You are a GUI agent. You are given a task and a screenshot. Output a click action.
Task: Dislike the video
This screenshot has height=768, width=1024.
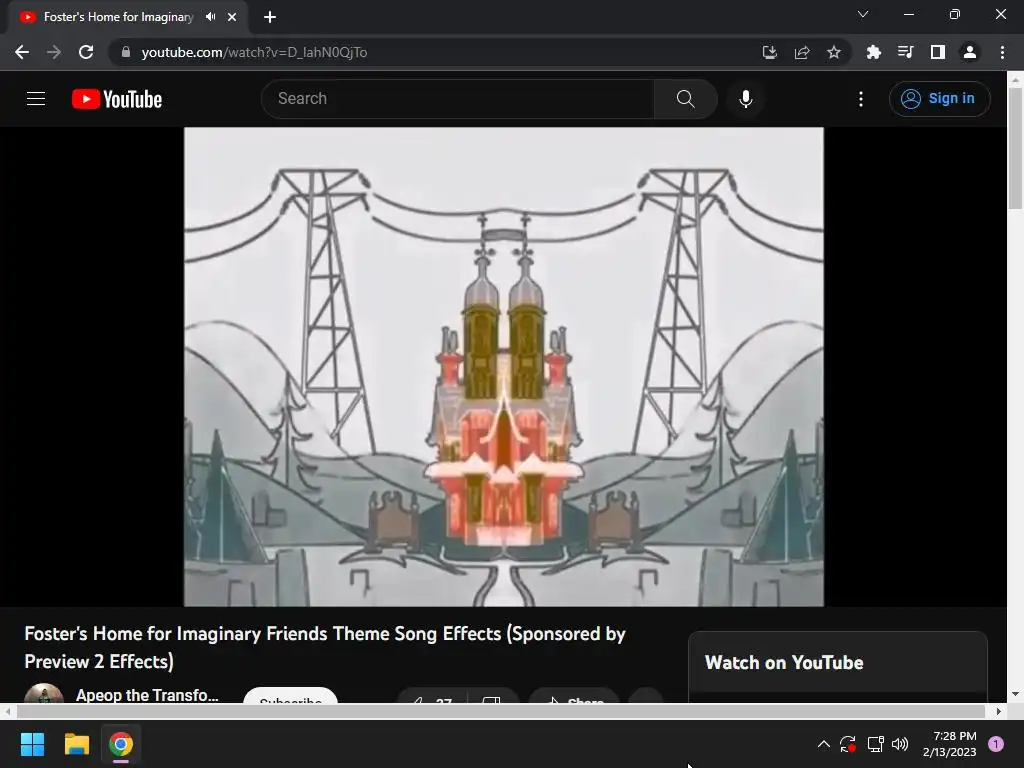492,696
